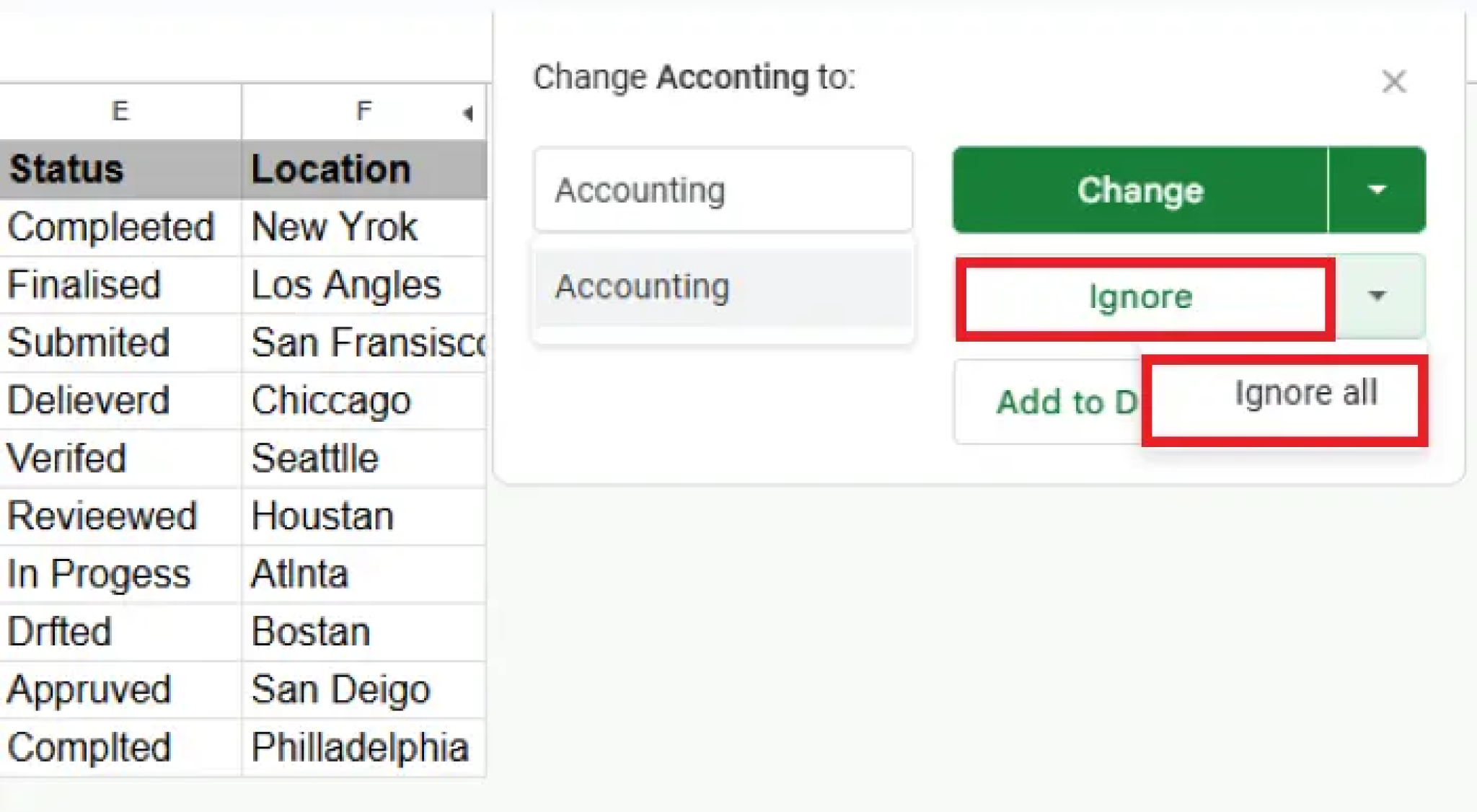1477x812 pixels.
Task: Click the collapse arrow beside column F
Action: click(468, 112)
